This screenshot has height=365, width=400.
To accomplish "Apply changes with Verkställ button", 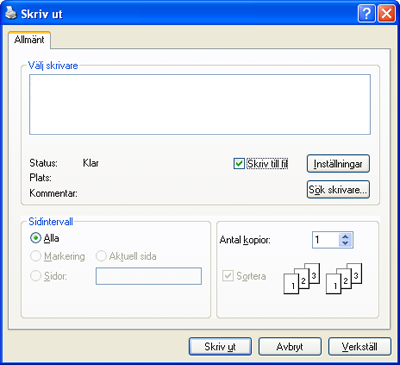I will [359, 347].
